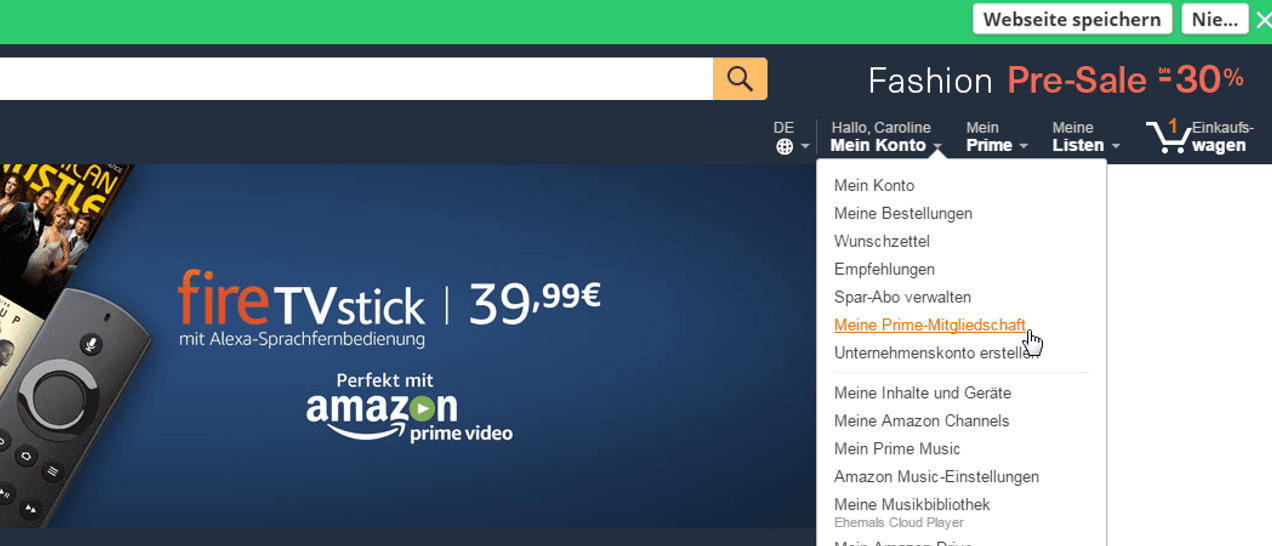Image resolution: width=1272 pixels, height=546 pixels.
Task: Select Spar-Abo verwalten menu entry
Action: click(x=902, y=297)
